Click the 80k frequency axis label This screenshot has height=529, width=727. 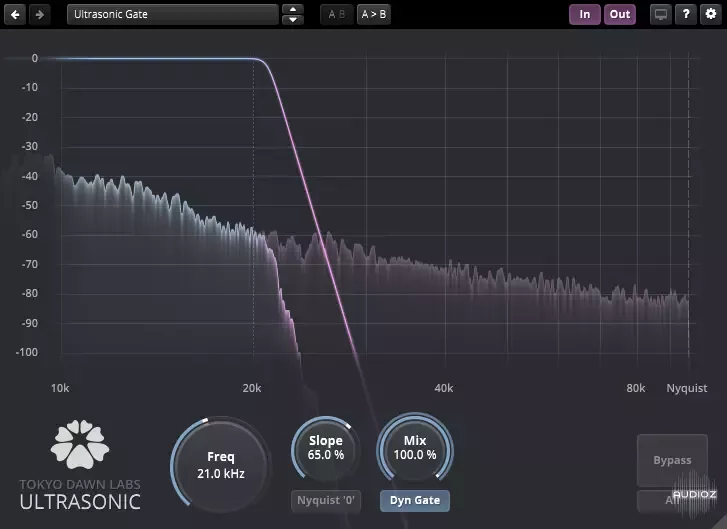point(636,388)
